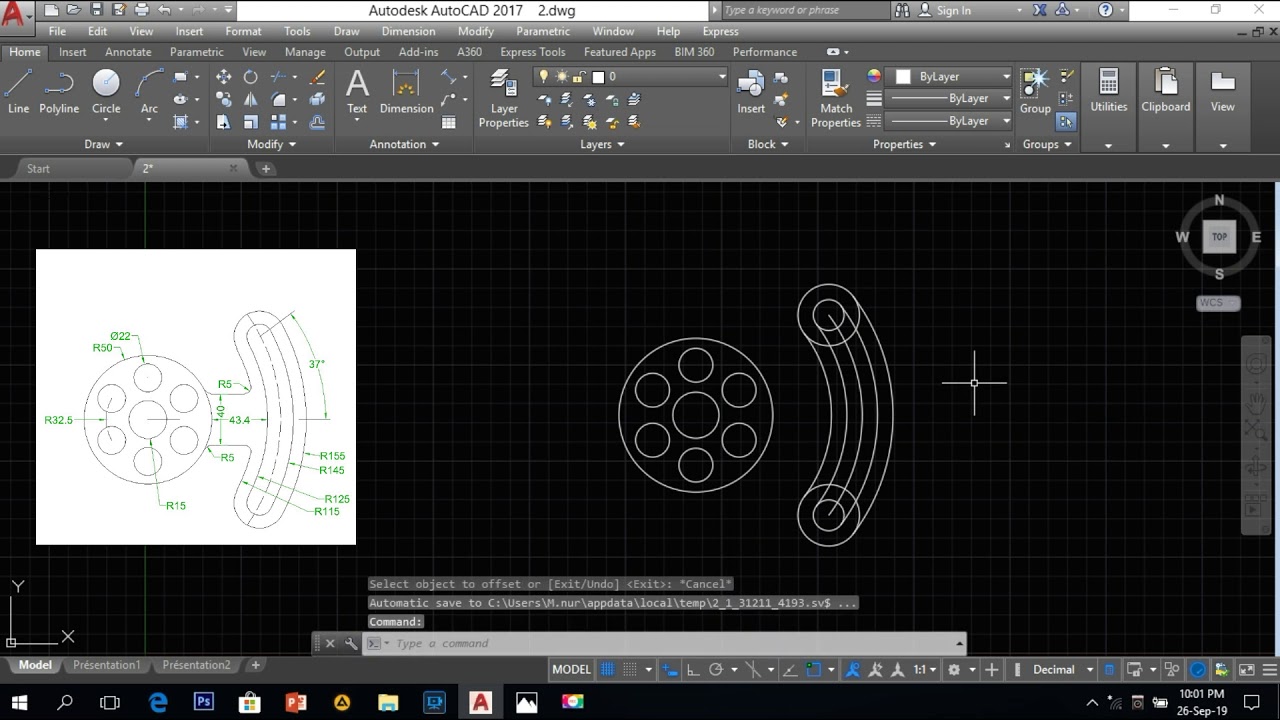Screen dimensions: 1280x720
Task: Switch to Présentation1 layout tab
Action: click(x=107, y=665)
